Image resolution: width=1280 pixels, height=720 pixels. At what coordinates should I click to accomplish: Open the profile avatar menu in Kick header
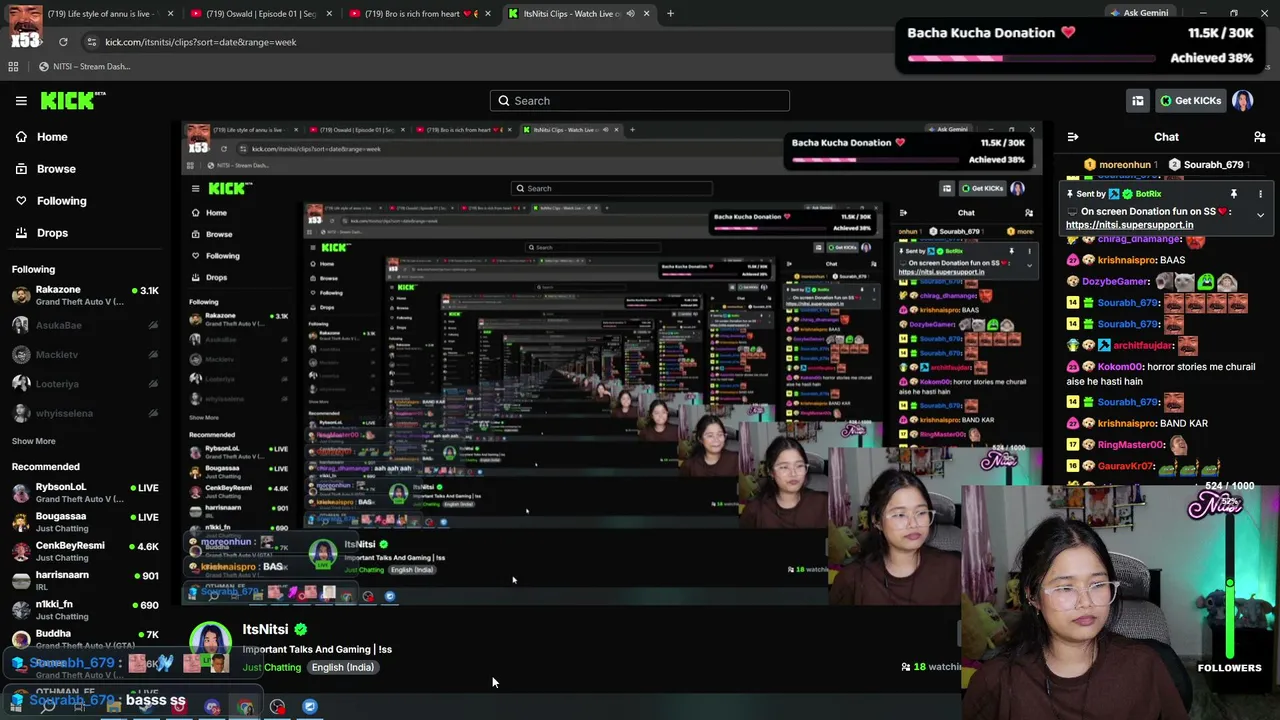(1243, 100)
